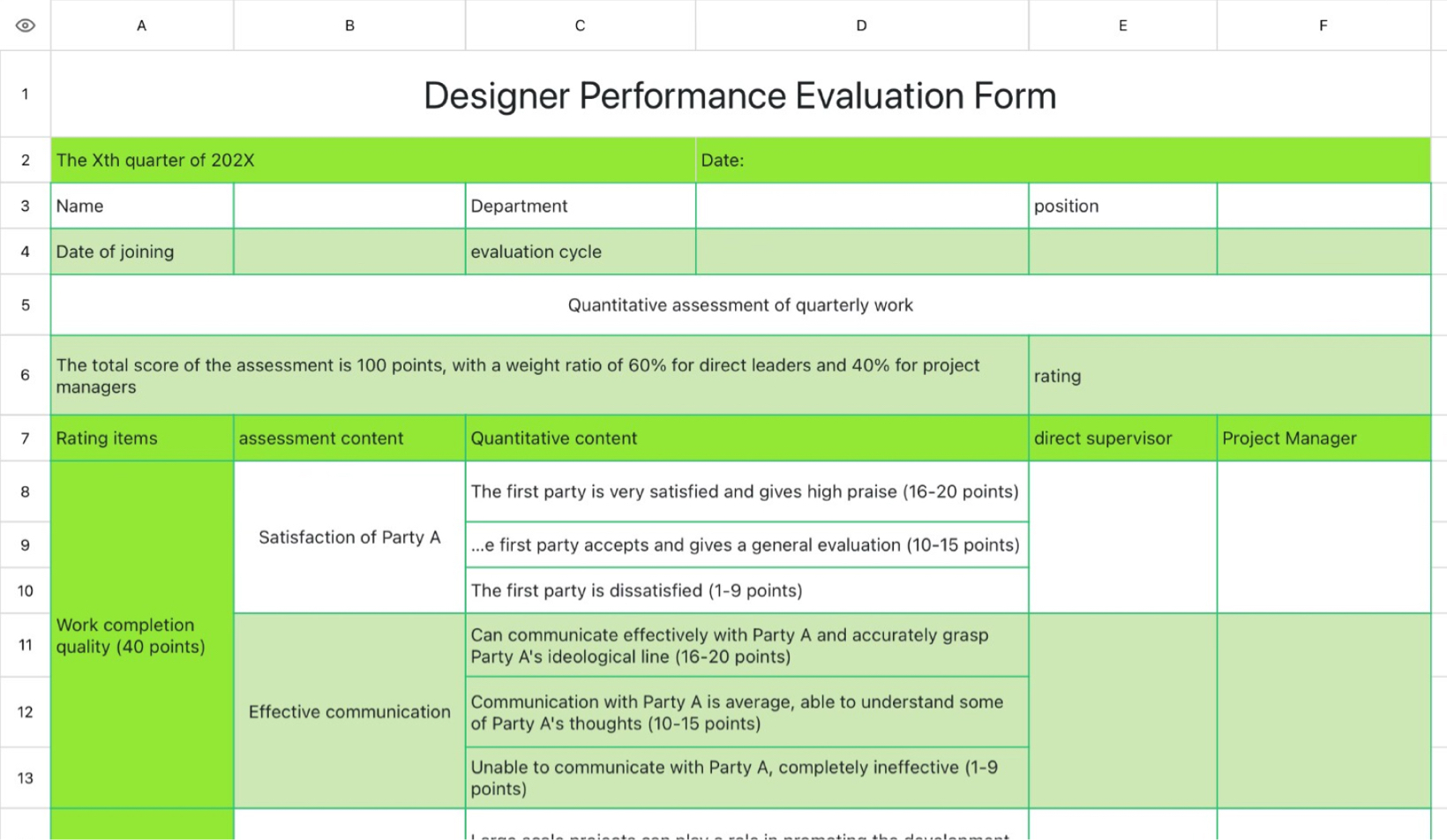Select the 'Department' cell
This screenshot has height=840, width=1447.
[x=581, y=206]
